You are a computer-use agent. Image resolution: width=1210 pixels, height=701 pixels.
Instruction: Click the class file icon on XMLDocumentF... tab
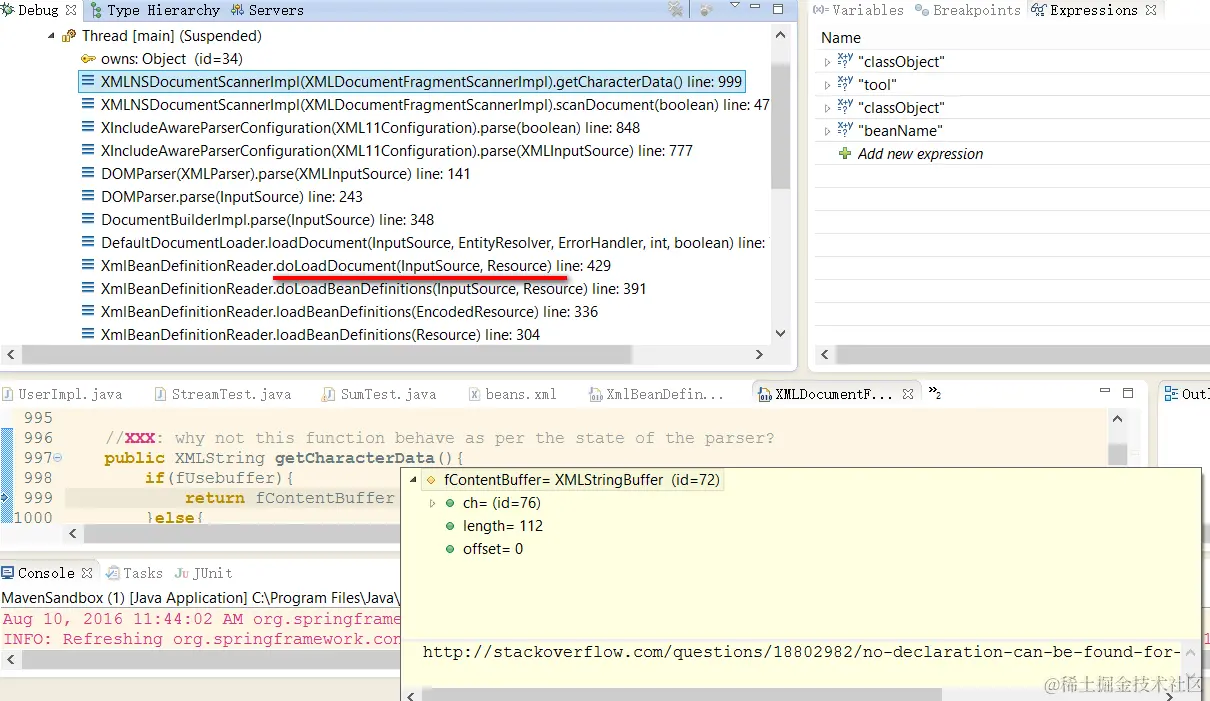[765, 394]
